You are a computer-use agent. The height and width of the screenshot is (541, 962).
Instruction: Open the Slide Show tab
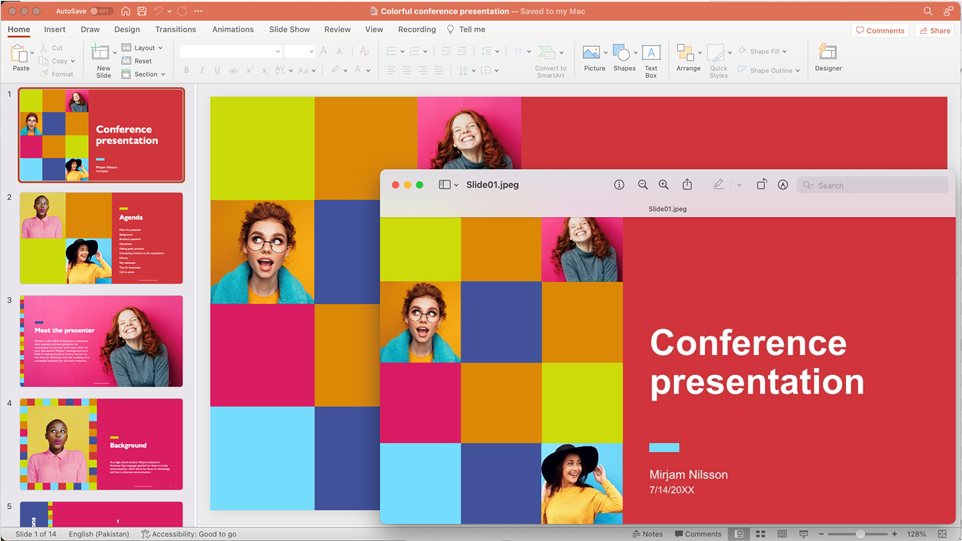click(289, 30)
